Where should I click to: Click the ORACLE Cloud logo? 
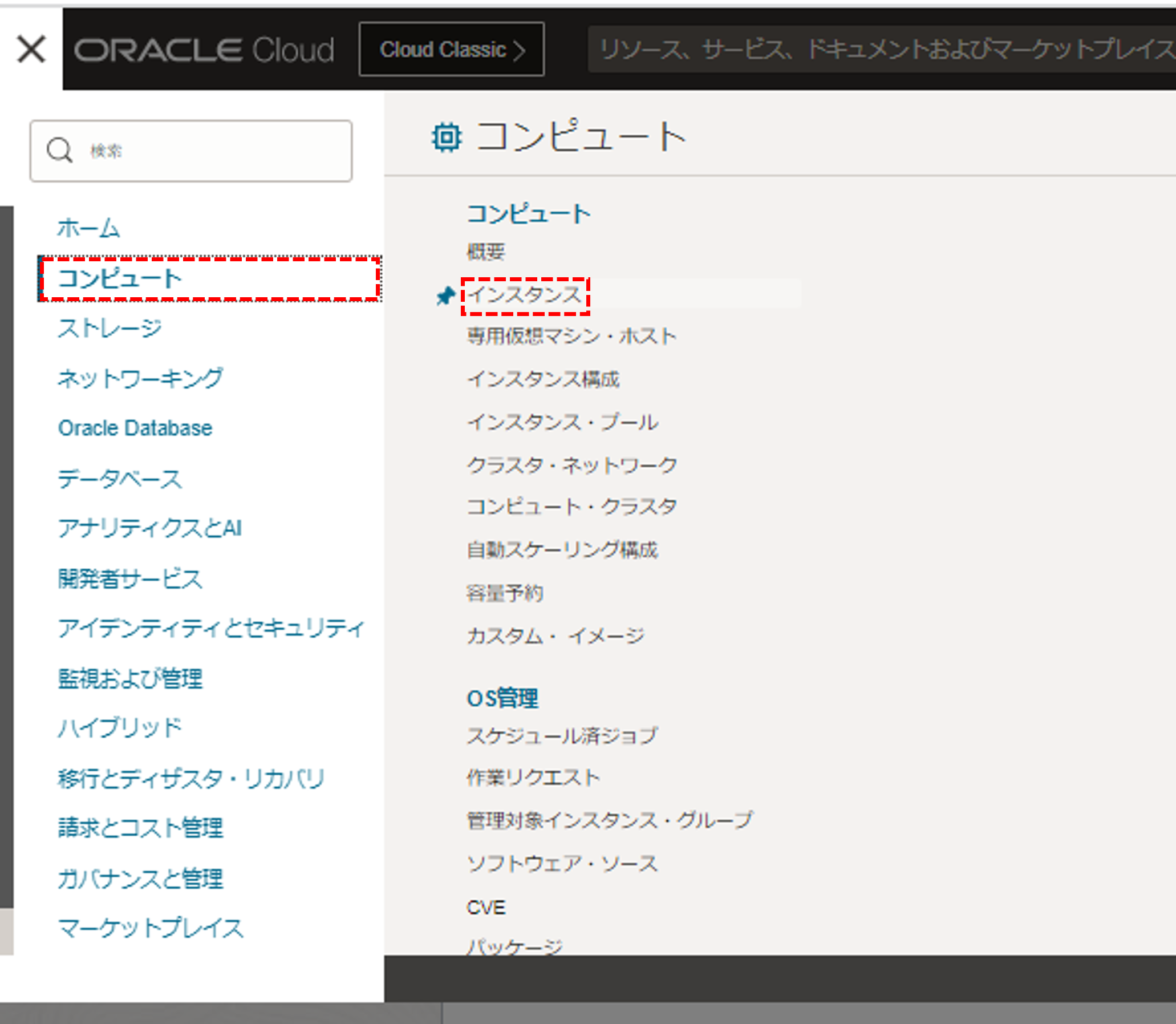pos(204,50)
